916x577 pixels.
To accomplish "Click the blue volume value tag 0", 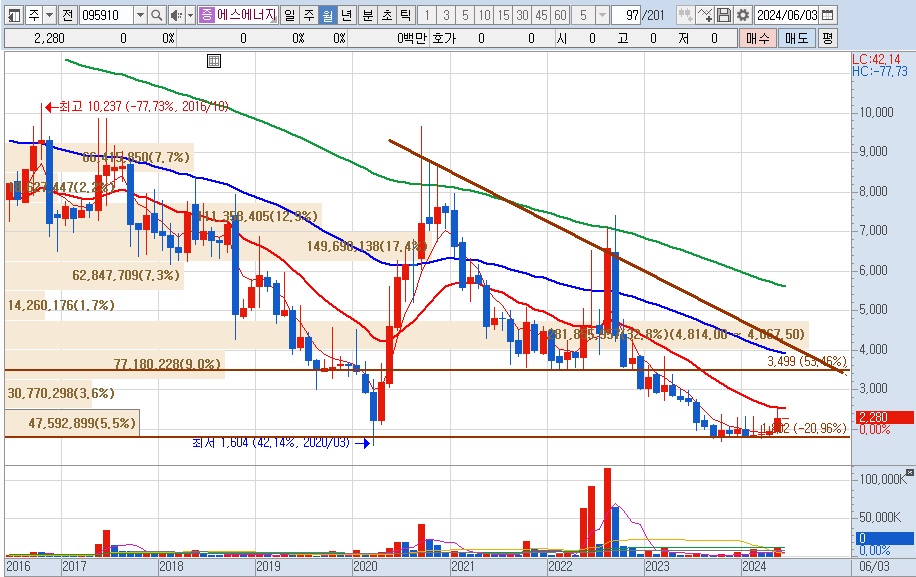I will (x=884, y=538).
